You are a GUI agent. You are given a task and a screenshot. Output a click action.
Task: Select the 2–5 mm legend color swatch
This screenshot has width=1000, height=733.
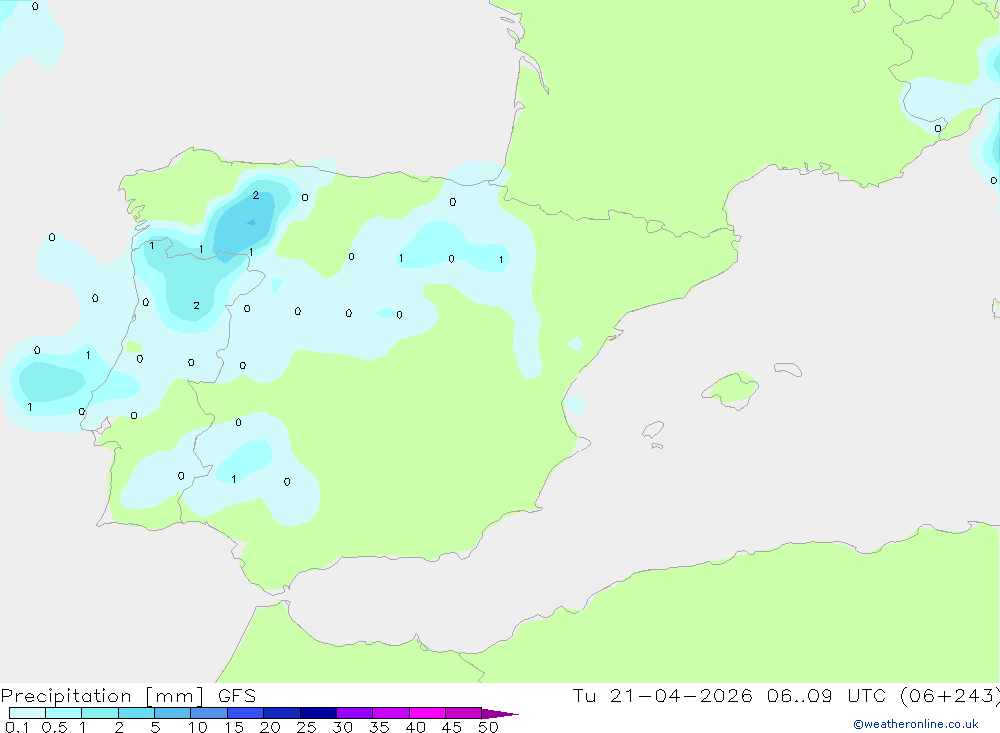(136, 713)
